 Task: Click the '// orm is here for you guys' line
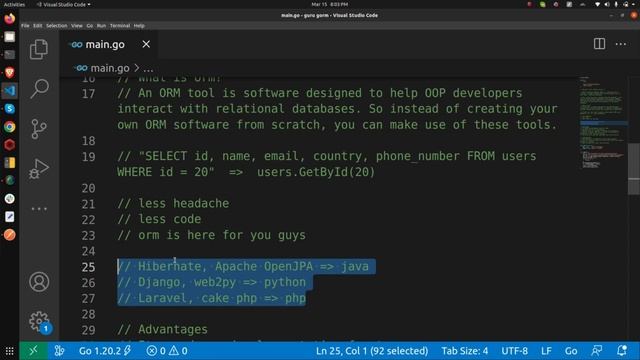(211, 235)
